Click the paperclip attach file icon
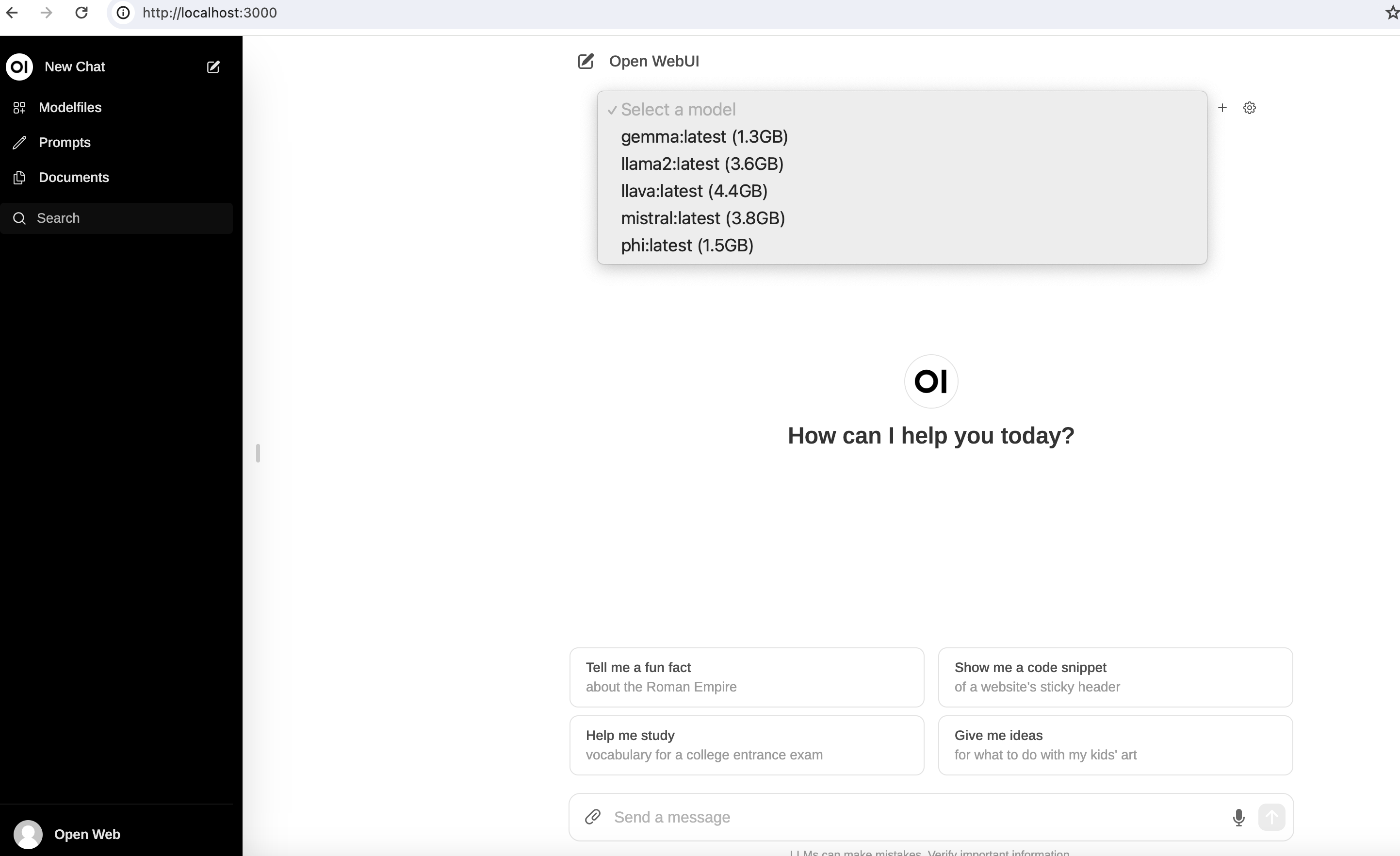This screenshot has height=856, width=1400. coord(593,817)
